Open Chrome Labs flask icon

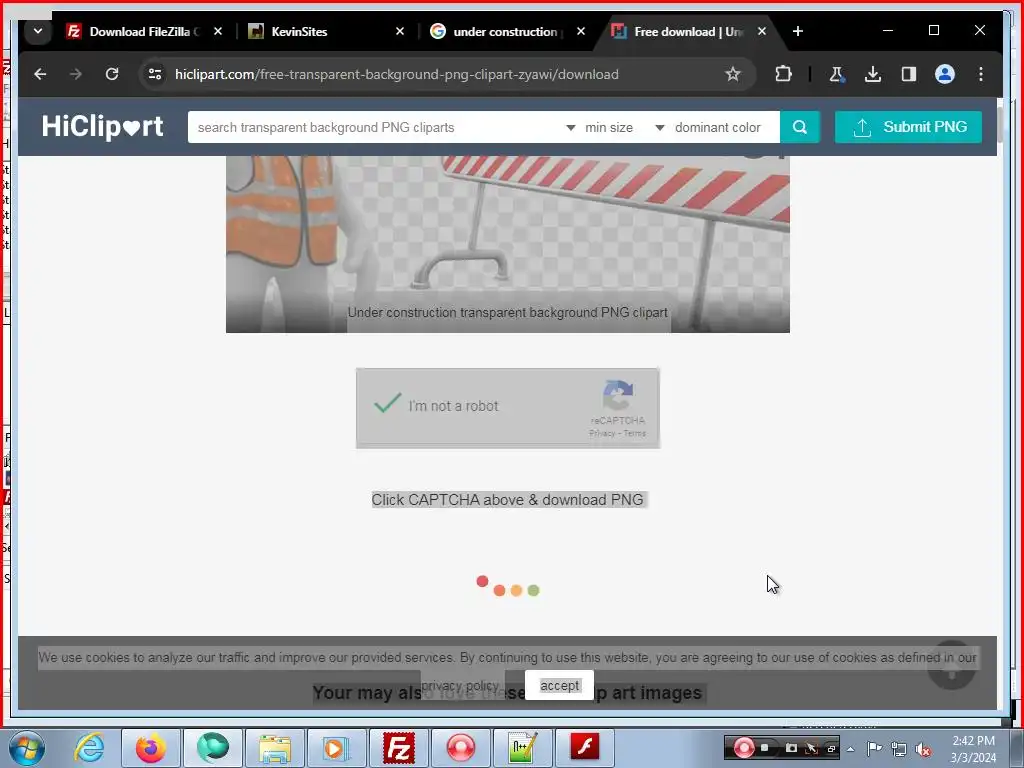(837, 74)
